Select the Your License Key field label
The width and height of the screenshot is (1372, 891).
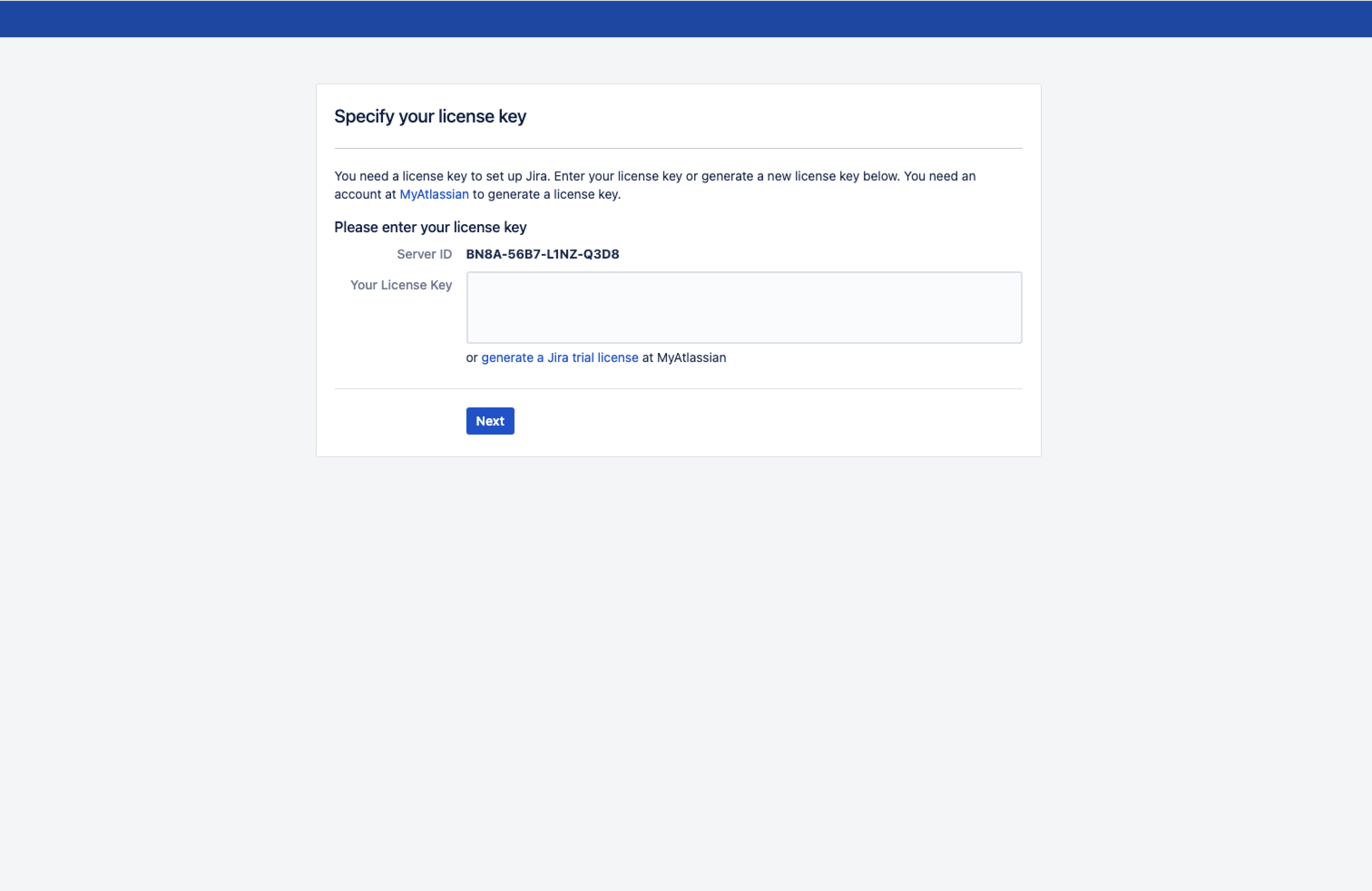pos(401,285)
